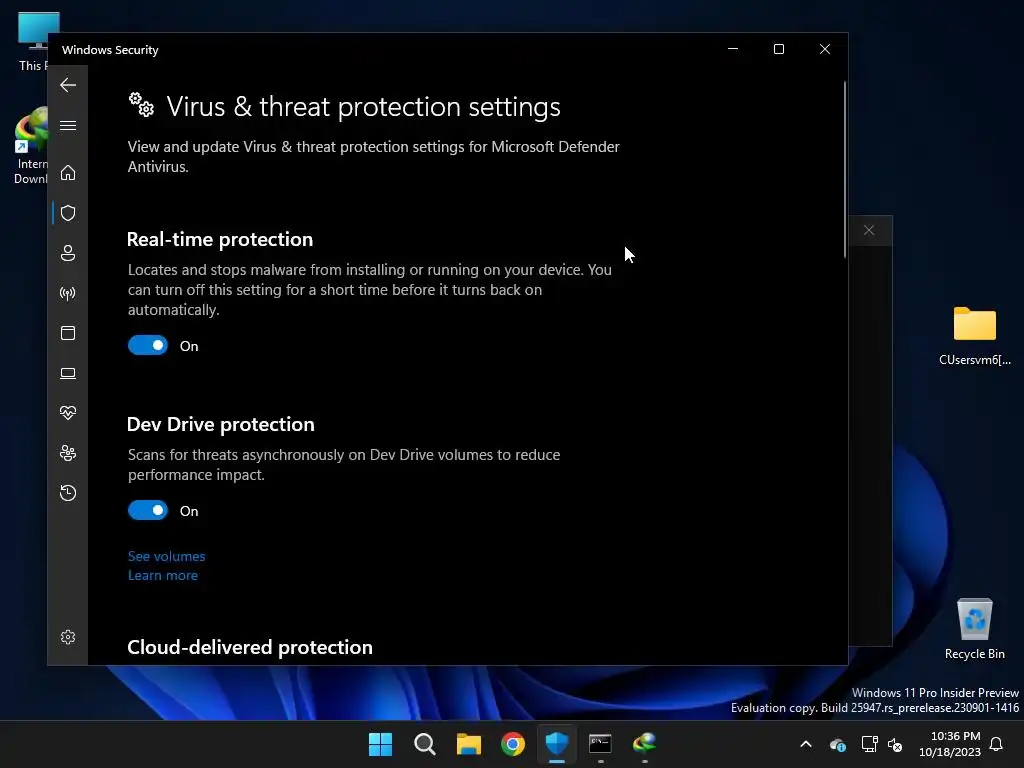Image resolution: width=1024 pixels, height=768 pixels.
Task: Open taskbar Search magnifier
Action: (424, 744)
